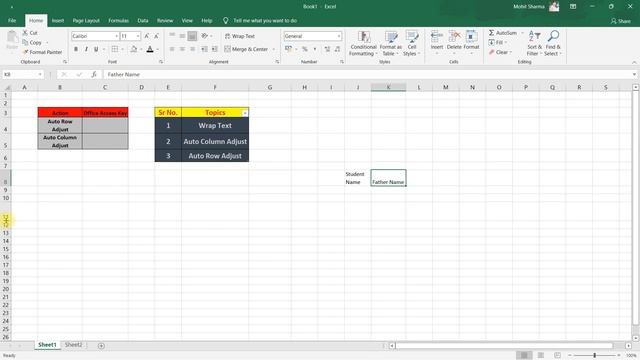Open the Format cells menu

471,41
